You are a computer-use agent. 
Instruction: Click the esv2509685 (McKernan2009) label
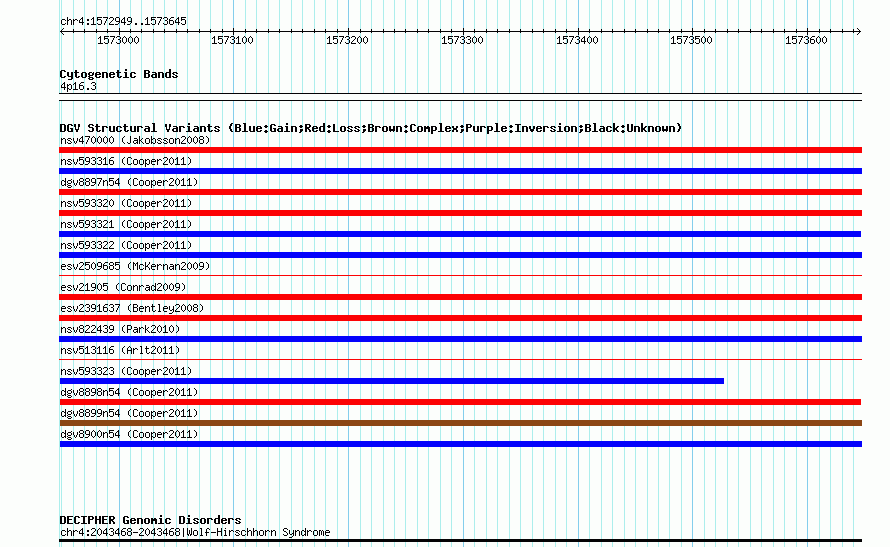(135, 266)
